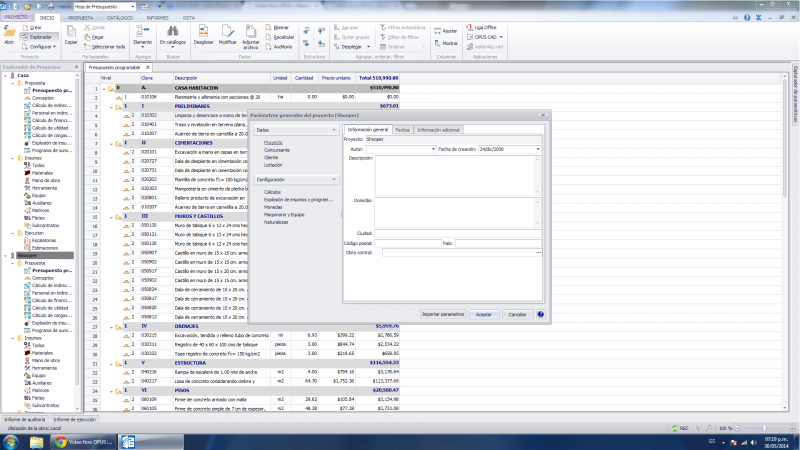Viewport: 800px width, 450px height.
Task: Open the Autor dropdown in the dialog
Action: [x=433, y=149]
